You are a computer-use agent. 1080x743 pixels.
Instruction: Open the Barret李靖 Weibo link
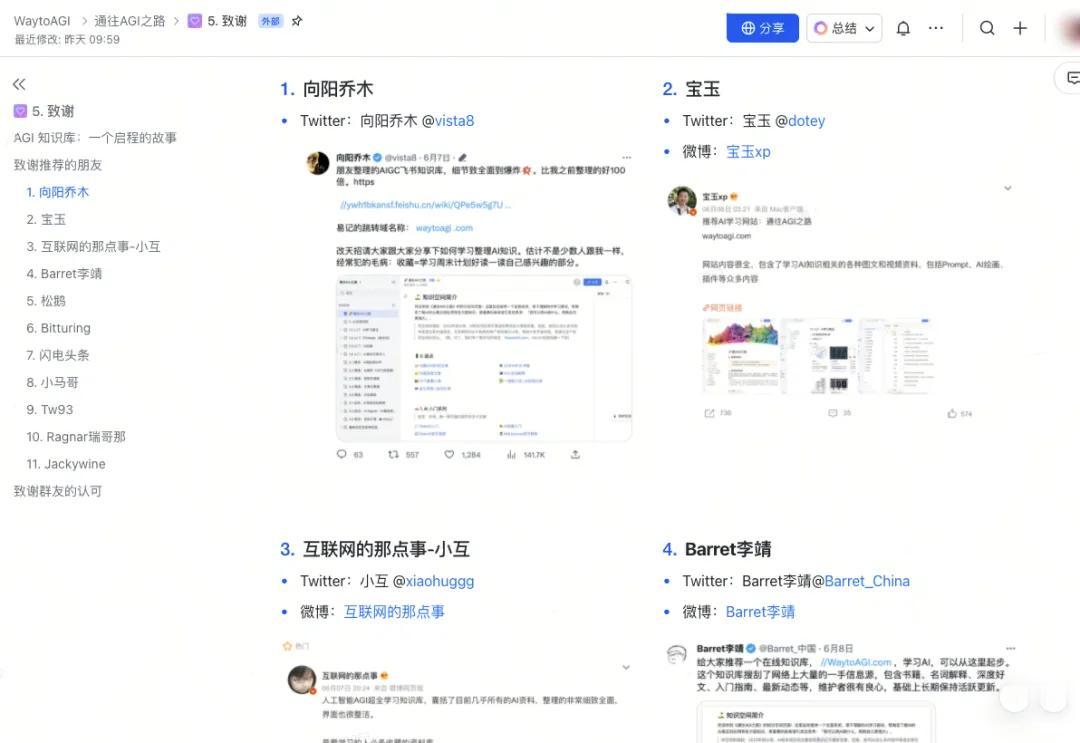[x=760, y=611]
